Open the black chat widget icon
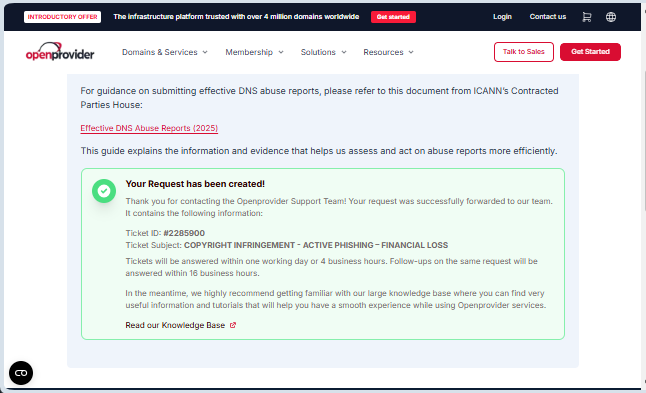Image resolution: width=646 pixels, height=393 pixels. click(x=21, y=373)
